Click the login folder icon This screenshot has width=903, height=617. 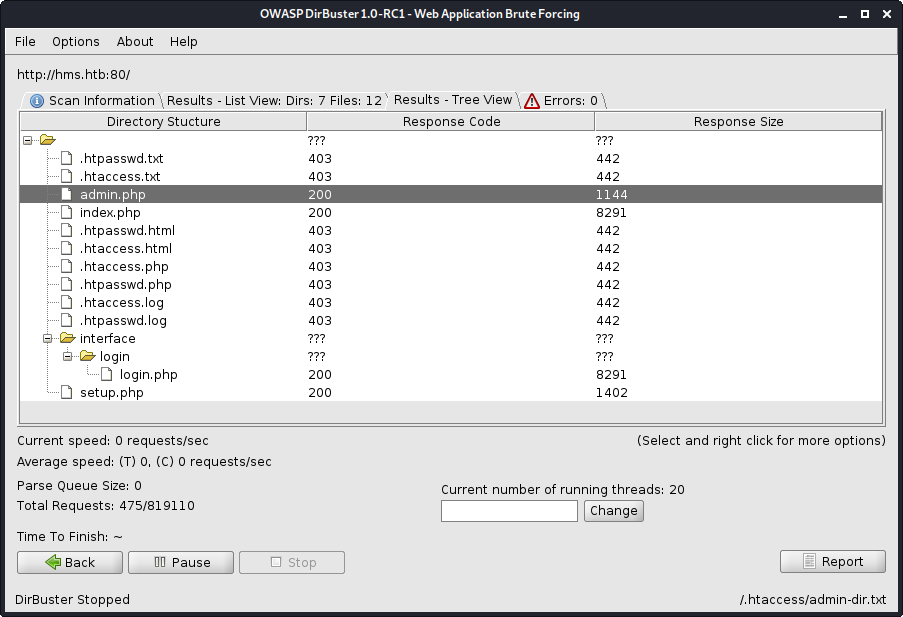tap(87, 356)
